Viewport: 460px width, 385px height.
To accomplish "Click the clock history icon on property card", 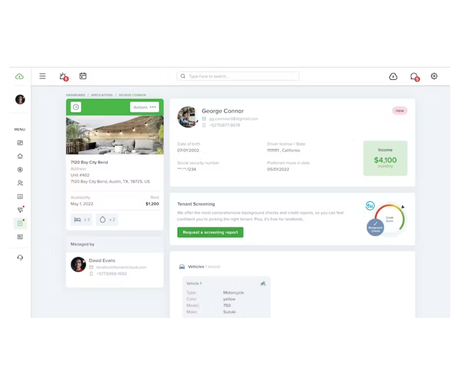I will coord(76,107).
